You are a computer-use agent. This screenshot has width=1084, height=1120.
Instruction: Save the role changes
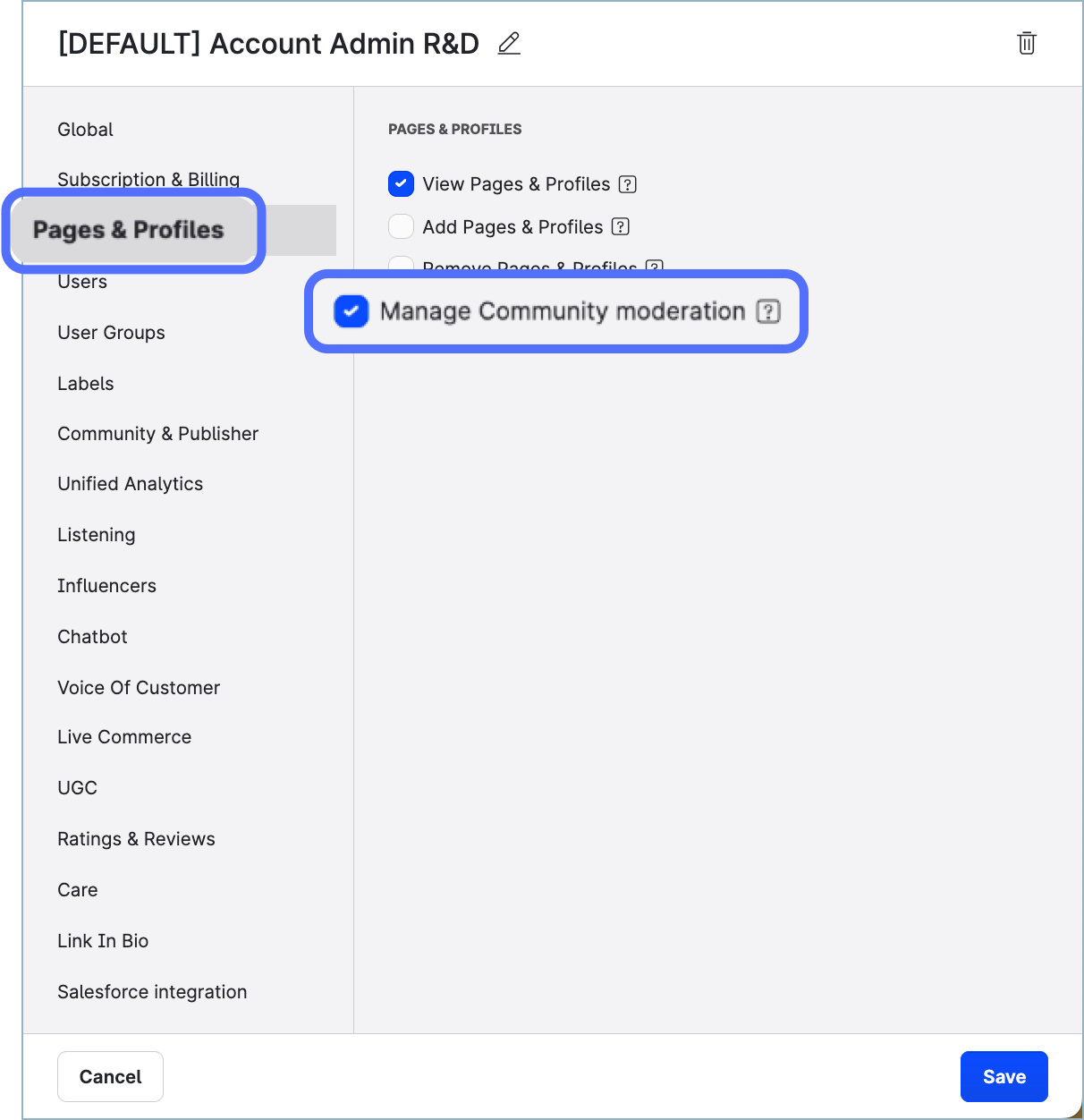[1004, 1076]
